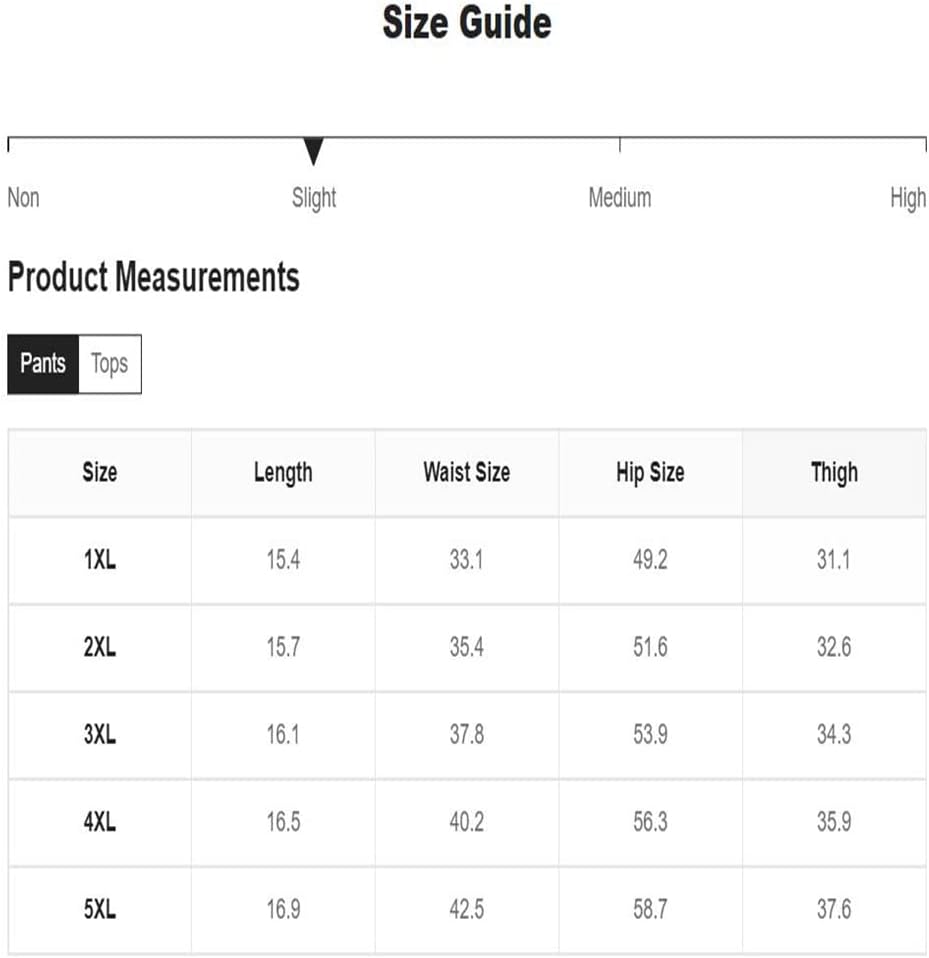Select the Medium stretch label
This screenshot has height=958, width=929.
tap(619, 197)
